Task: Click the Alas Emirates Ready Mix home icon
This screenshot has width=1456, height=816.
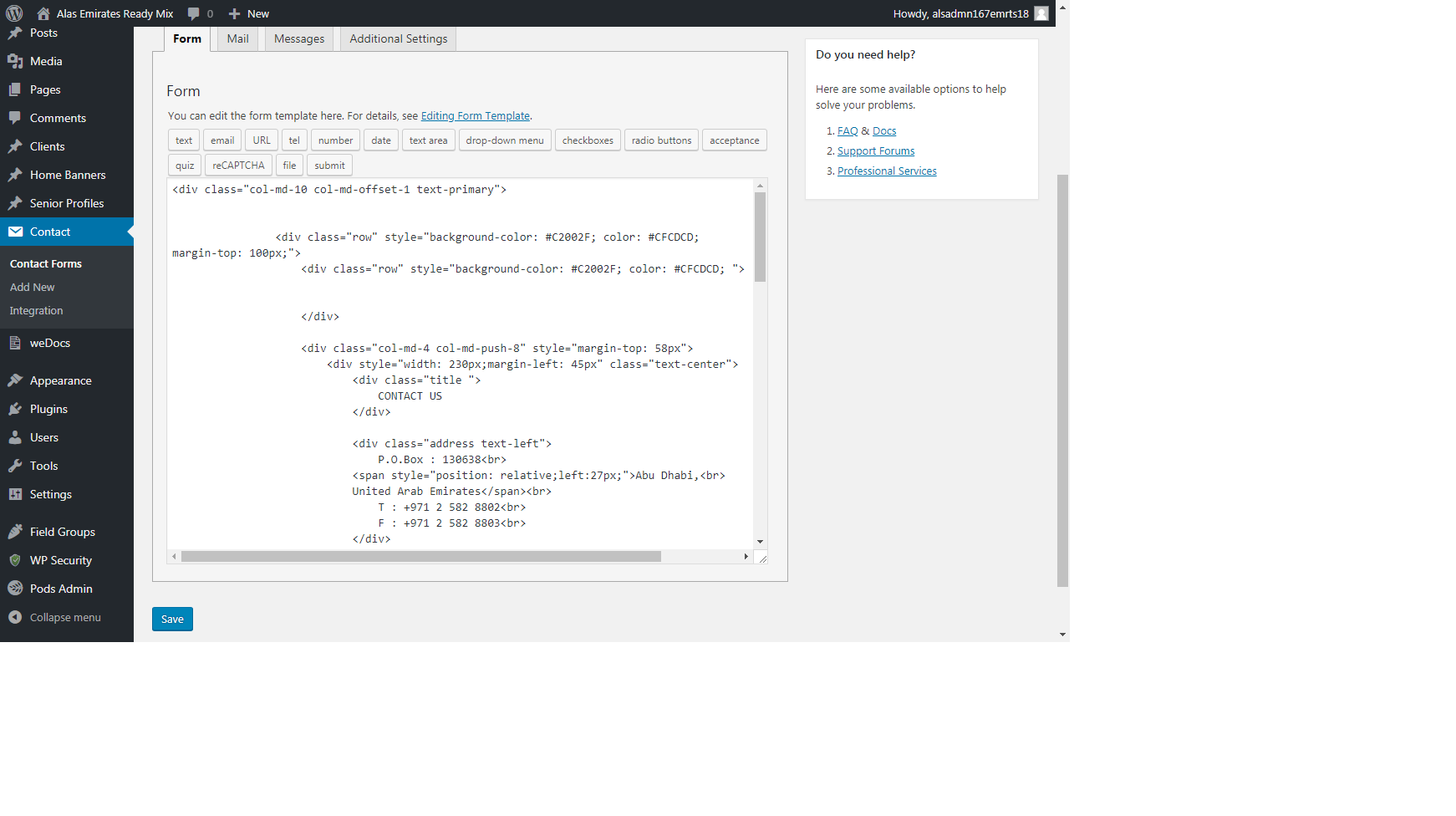Action: (x=43, y=13)
